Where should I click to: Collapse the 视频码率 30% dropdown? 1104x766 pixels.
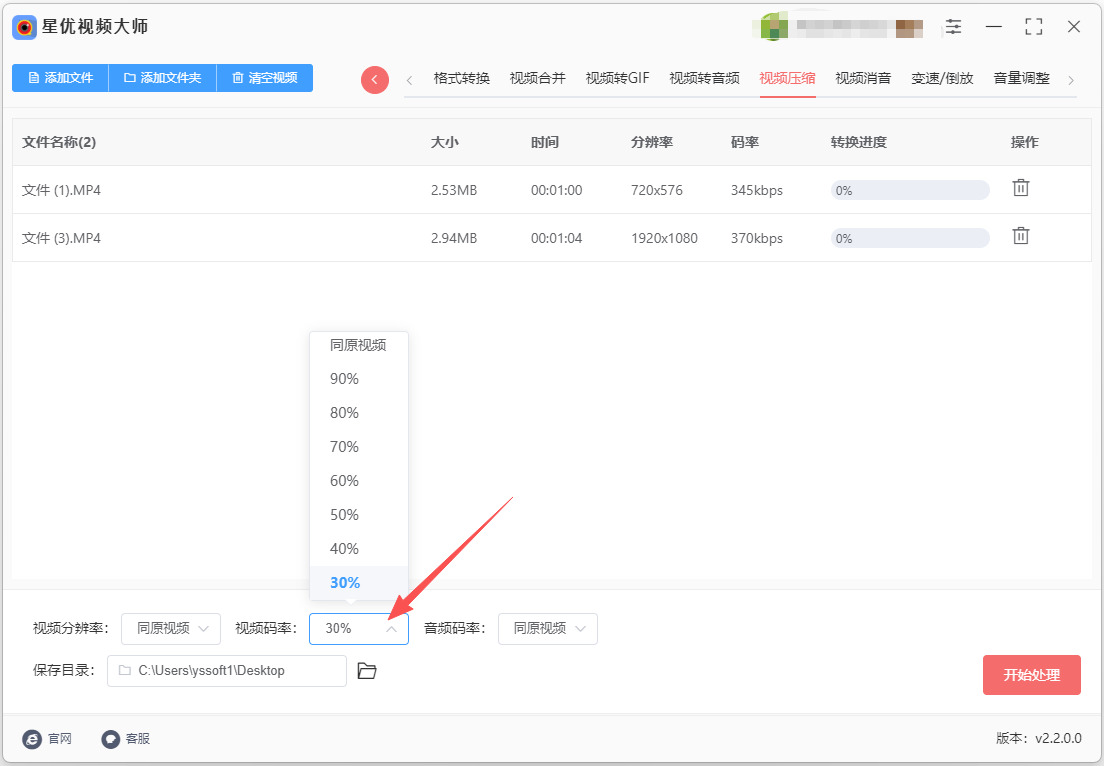coord(358,629)
